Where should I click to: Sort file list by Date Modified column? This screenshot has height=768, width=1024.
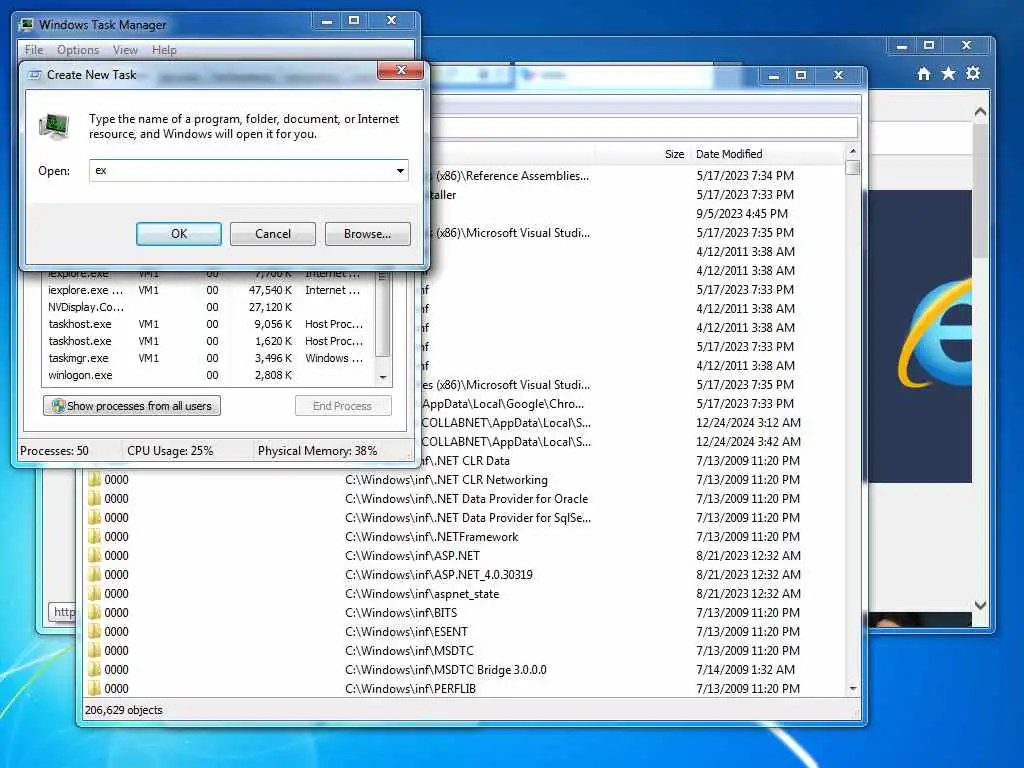point(729,154)
